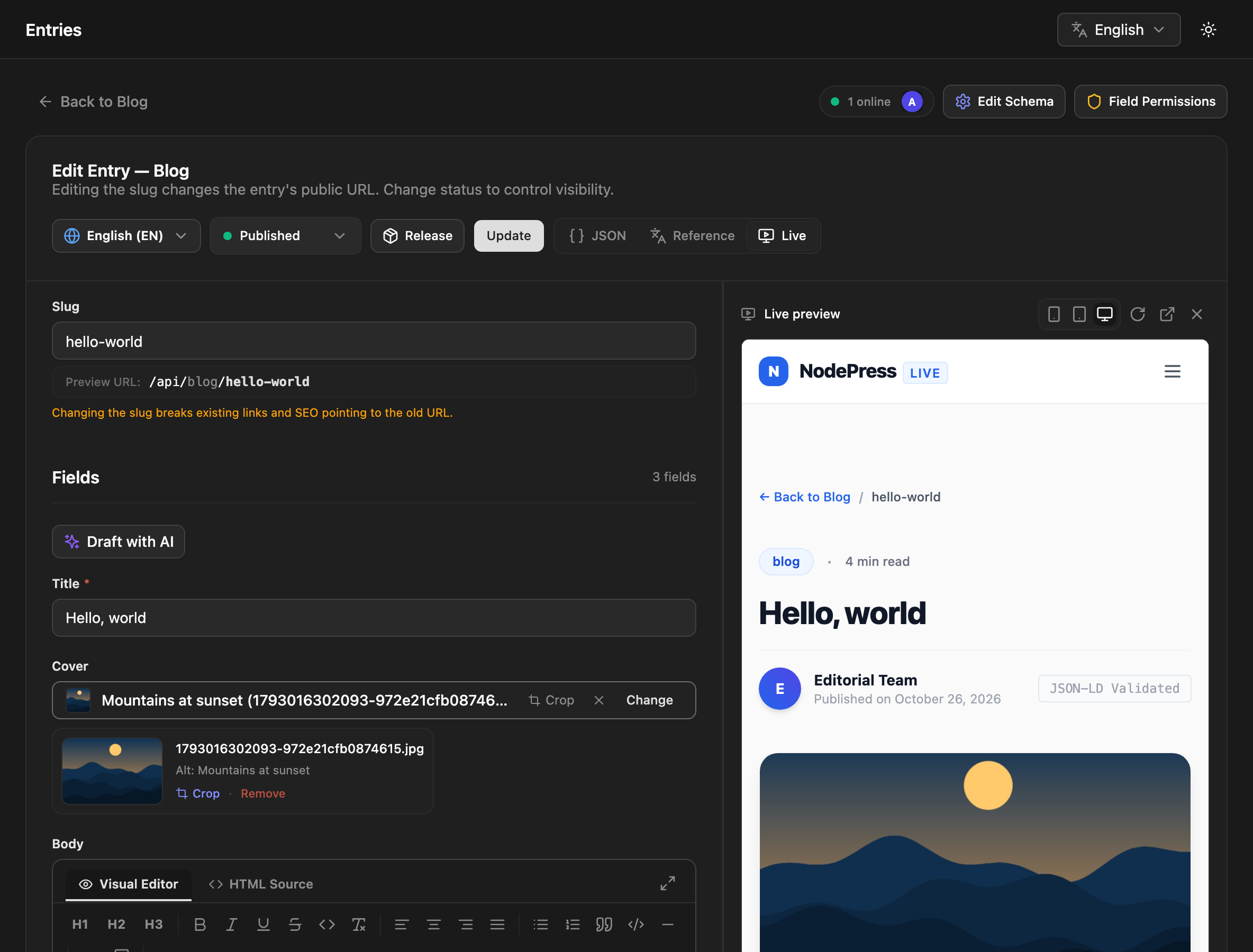Viewport: 1253px width, 952px height.
Task: Open the NodePress hamburger menu
Action: [x=1172, y=371]
